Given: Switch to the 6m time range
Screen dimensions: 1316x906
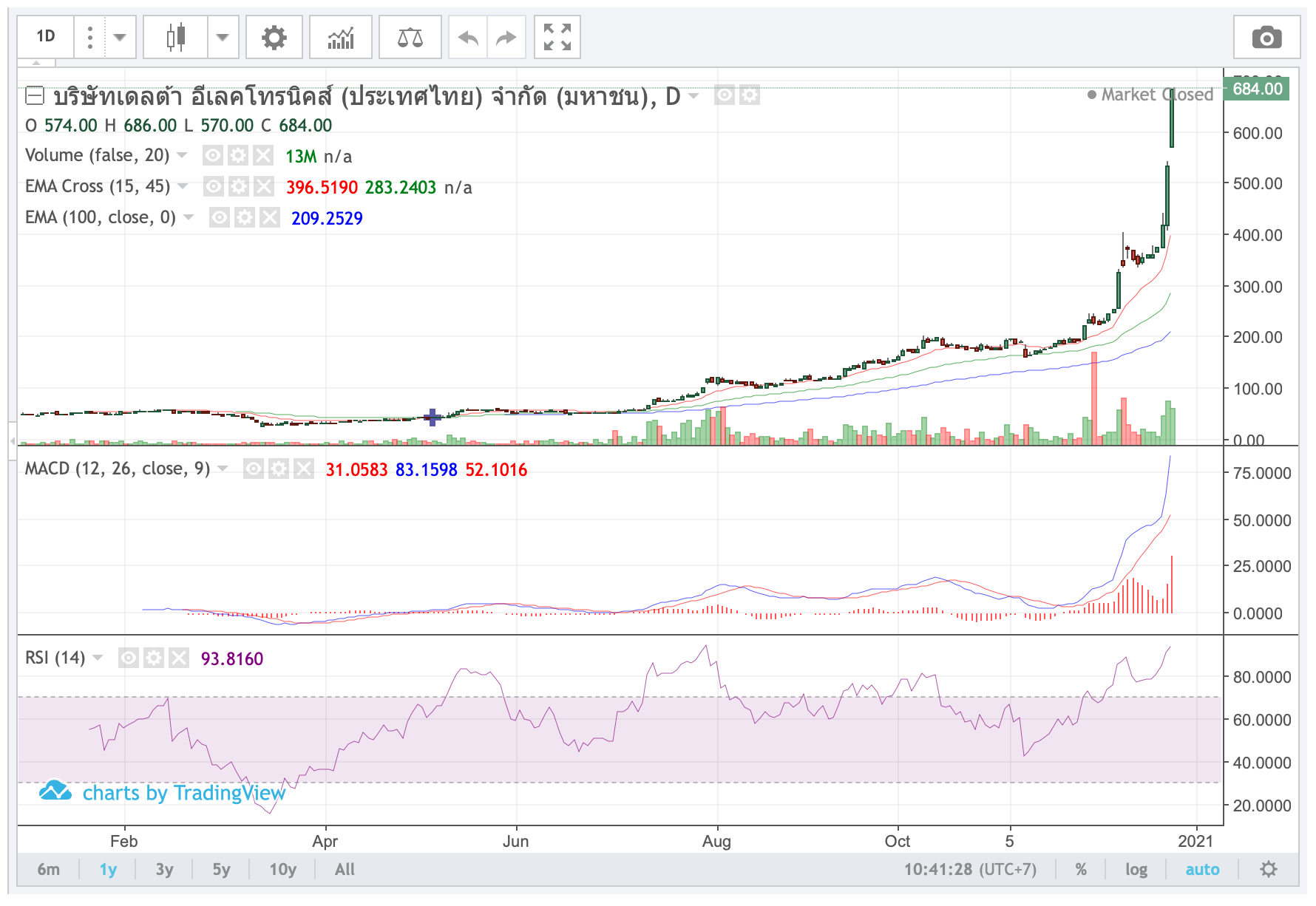Looking at the screenshot, I should click(49, 869).
